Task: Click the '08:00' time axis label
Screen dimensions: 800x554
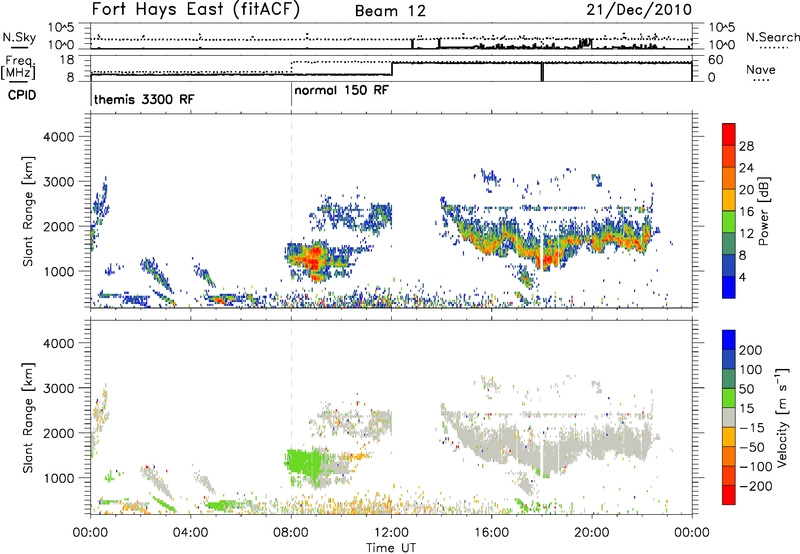Action: click(x=291, y=533)
